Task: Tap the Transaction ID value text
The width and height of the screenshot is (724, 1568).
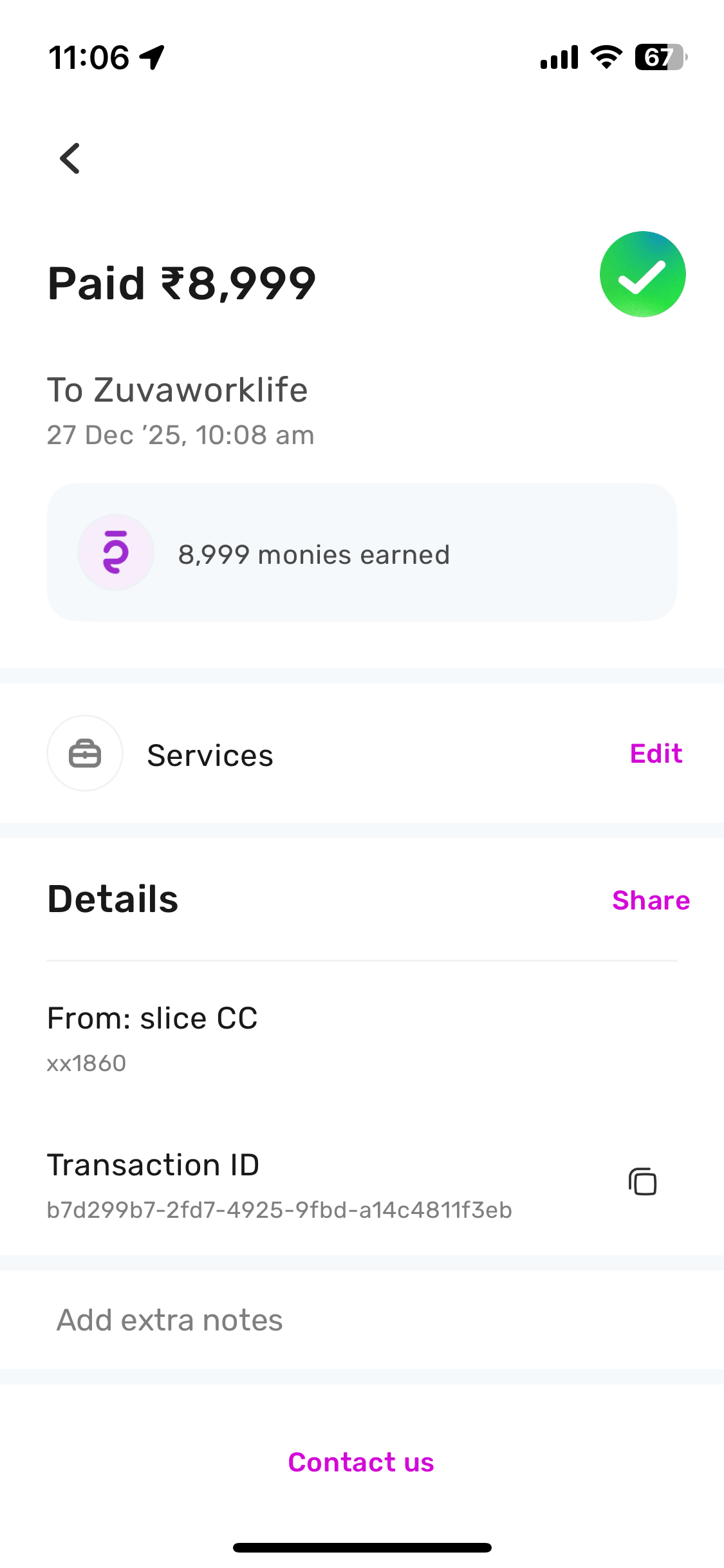Action: [279, 1210]
